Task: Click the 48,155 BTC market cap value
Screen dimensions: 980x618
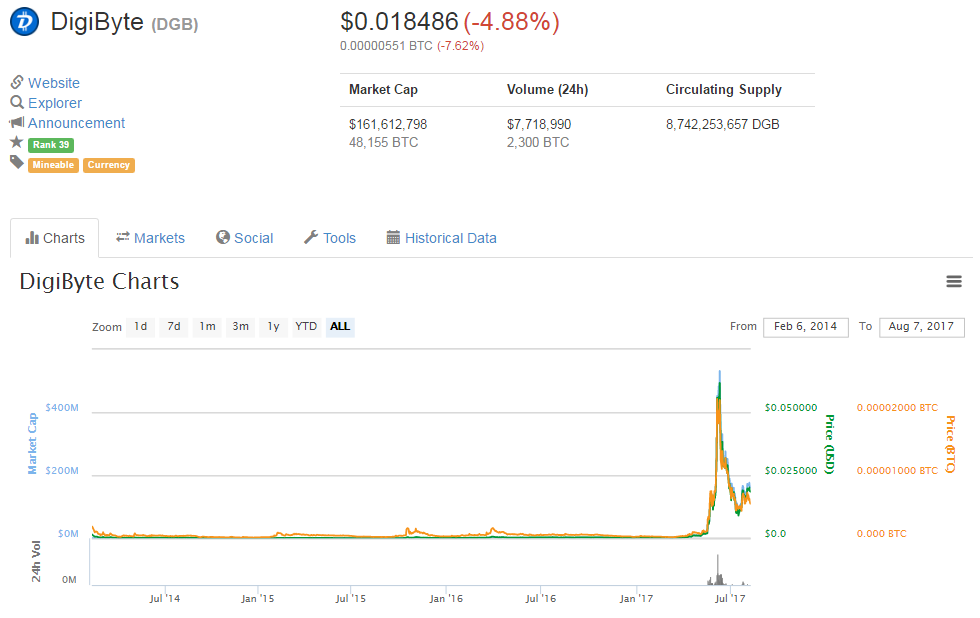Action: pyautogui.click(x=384, y=142)
